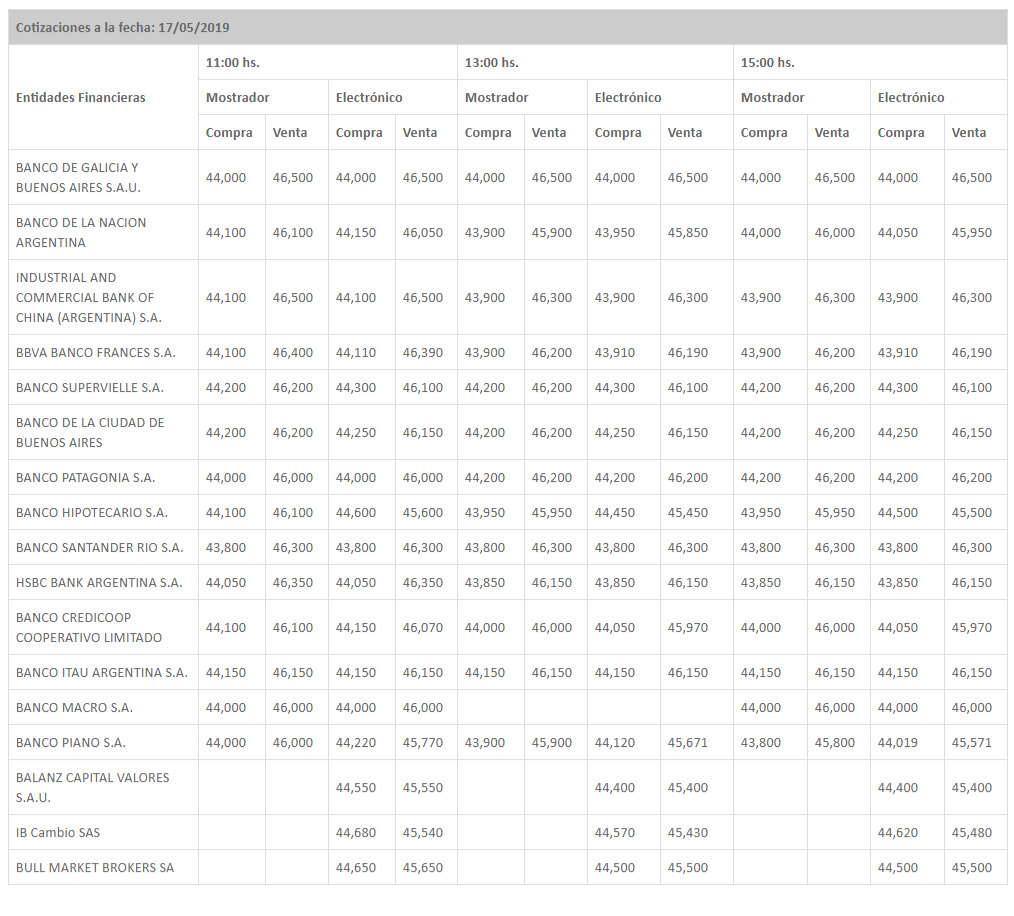Select Banco de la Nacion value 45,950
Viewport: 1014px width, 916px height.
point(971,232)
